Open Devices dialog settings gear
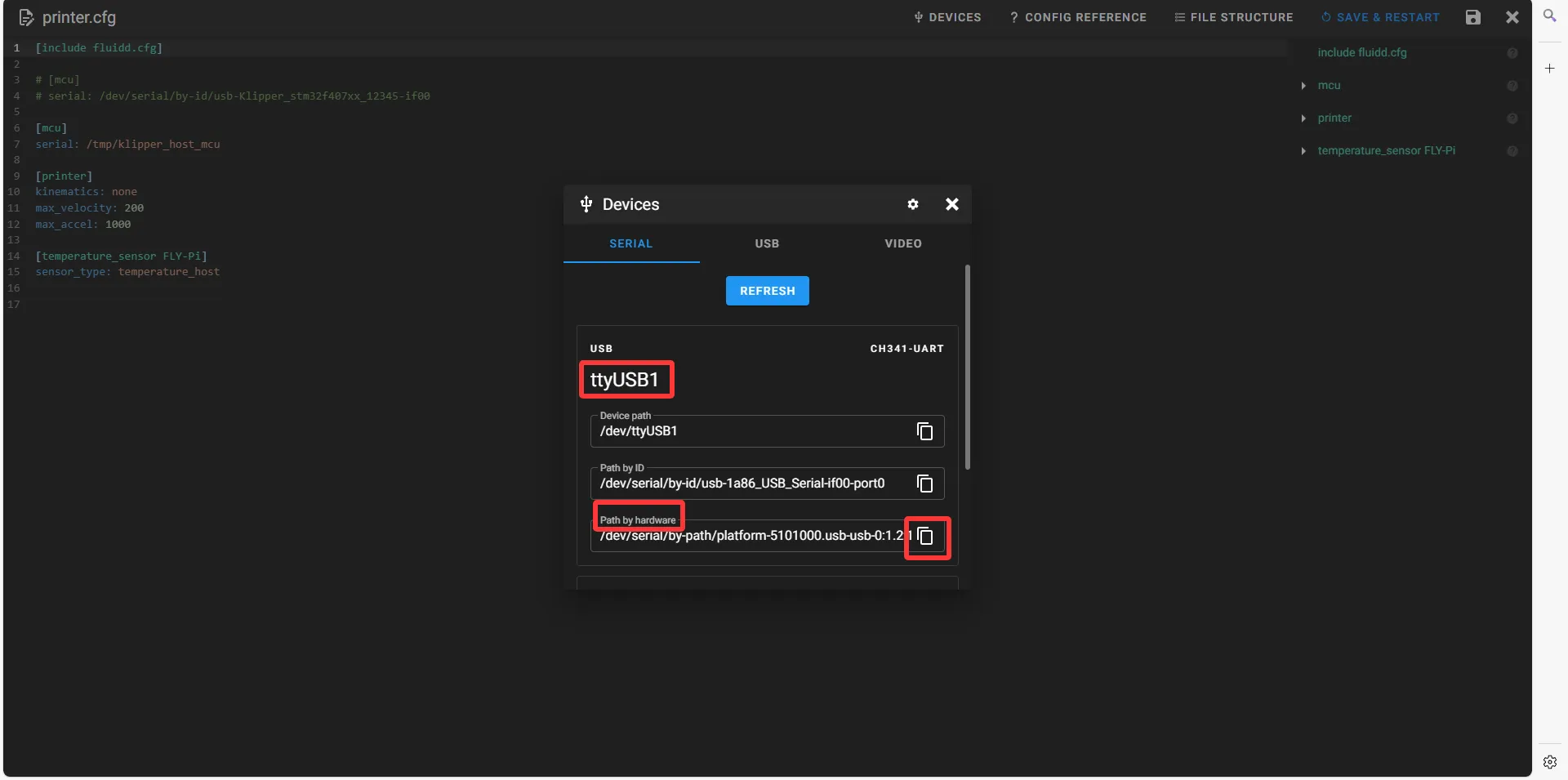 click(x=913, y=204)
